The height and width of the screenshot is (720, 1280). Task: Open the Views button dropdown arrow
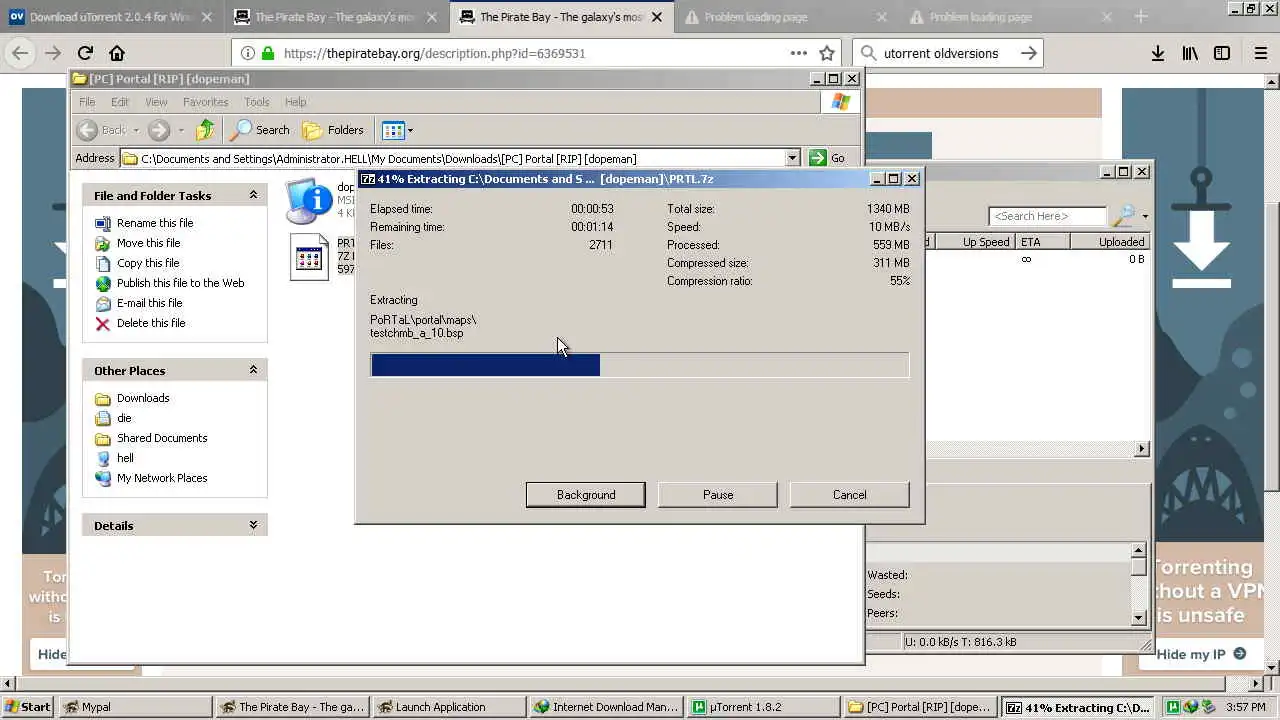click(x=410, y=130)
